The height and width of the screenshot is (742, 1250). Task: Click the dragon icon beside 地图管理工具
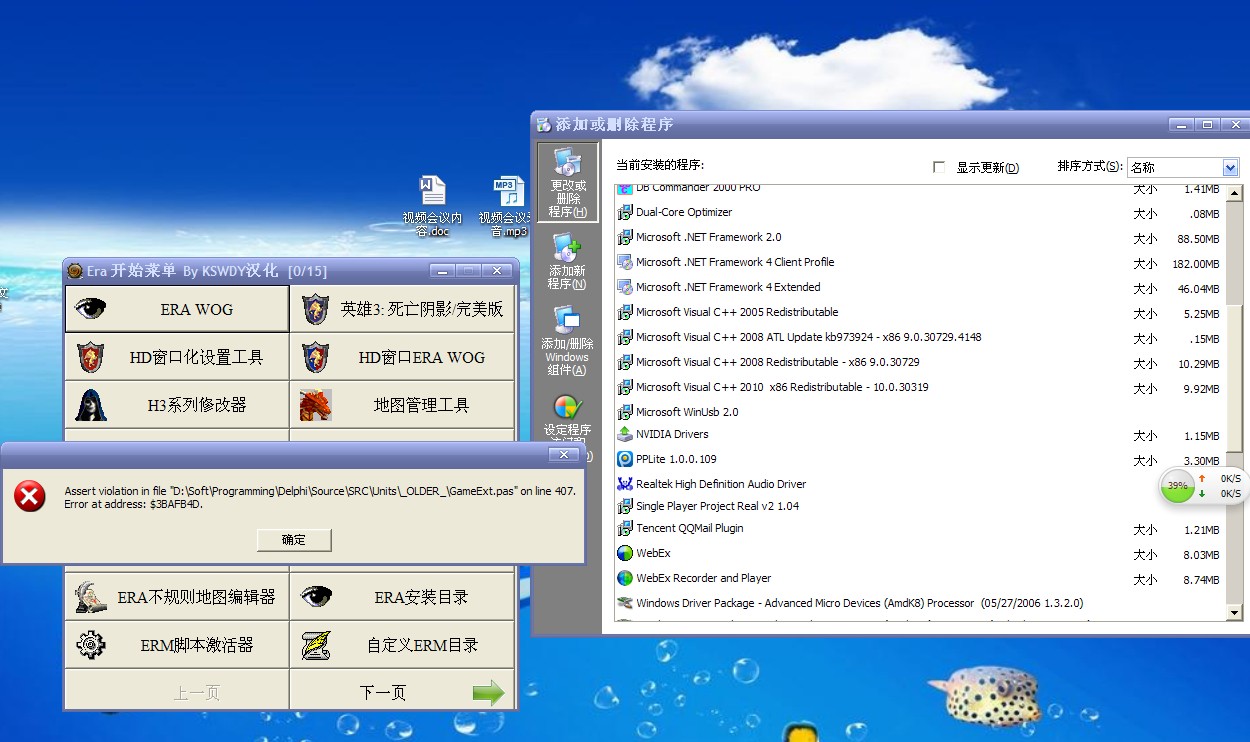[x=315, y=405]
